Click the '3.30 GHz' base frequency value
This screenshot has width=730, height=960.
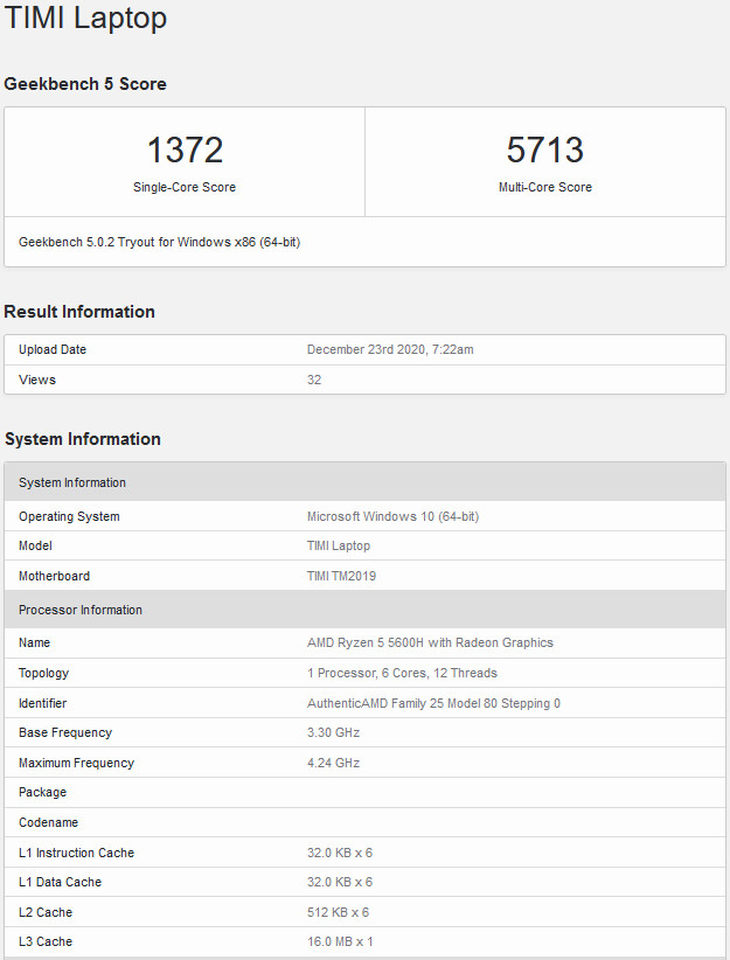[x=333, y=733]
